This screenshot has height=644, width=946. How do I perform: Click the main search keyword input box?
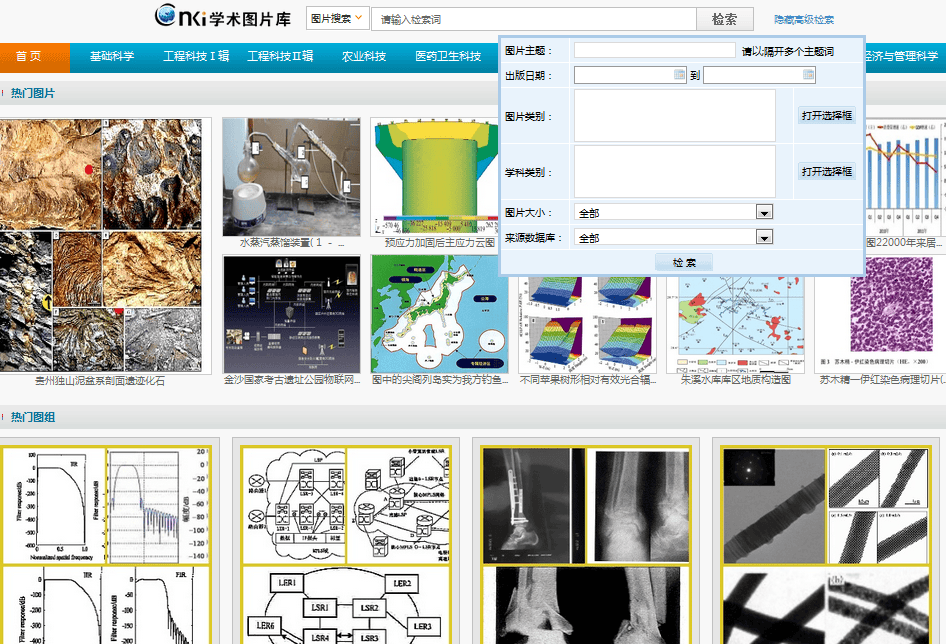tap(533, 19)
